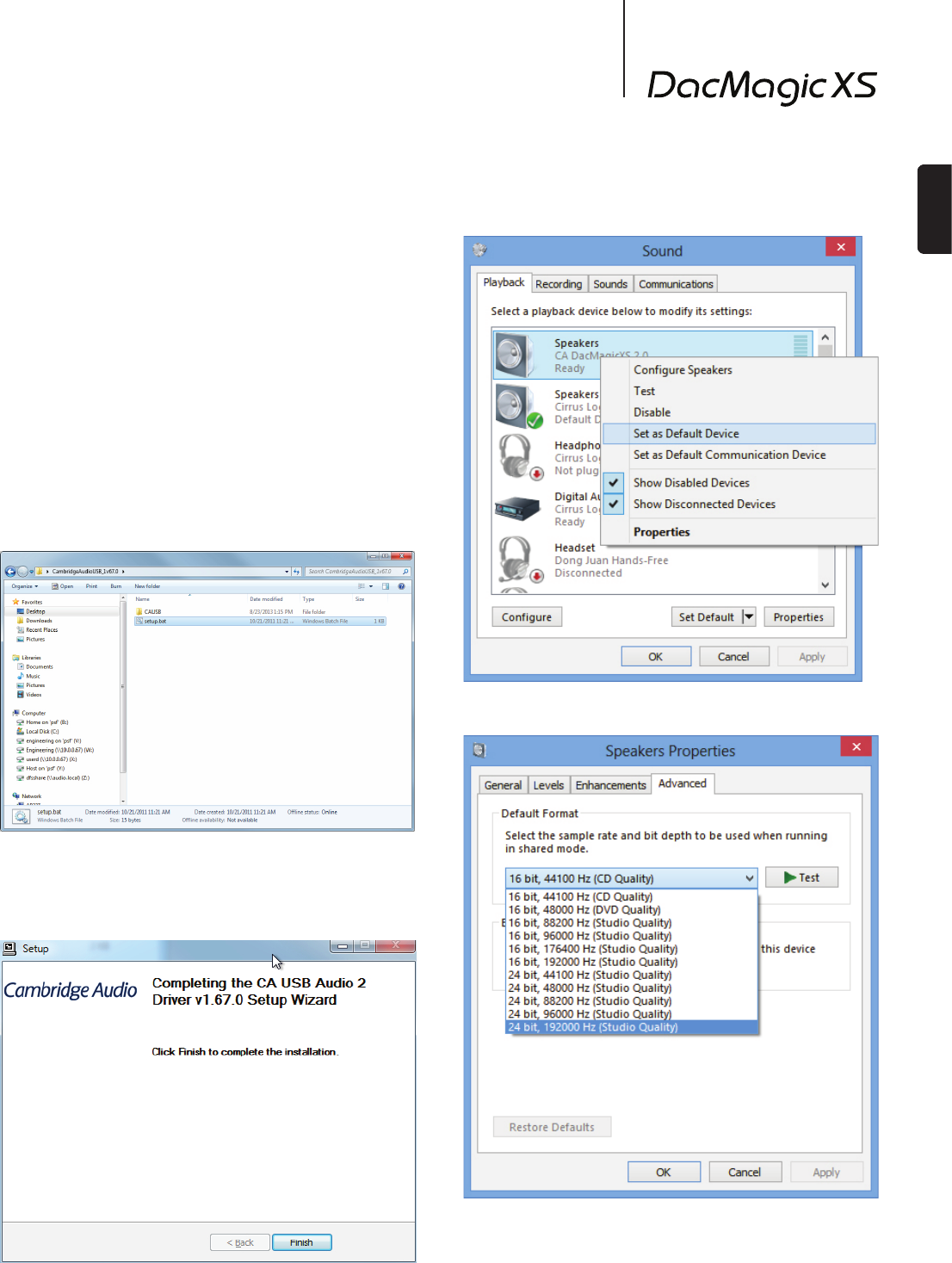Open the Explorer view options dropdown arrow

pyautogui.click(x=371, y=586)
